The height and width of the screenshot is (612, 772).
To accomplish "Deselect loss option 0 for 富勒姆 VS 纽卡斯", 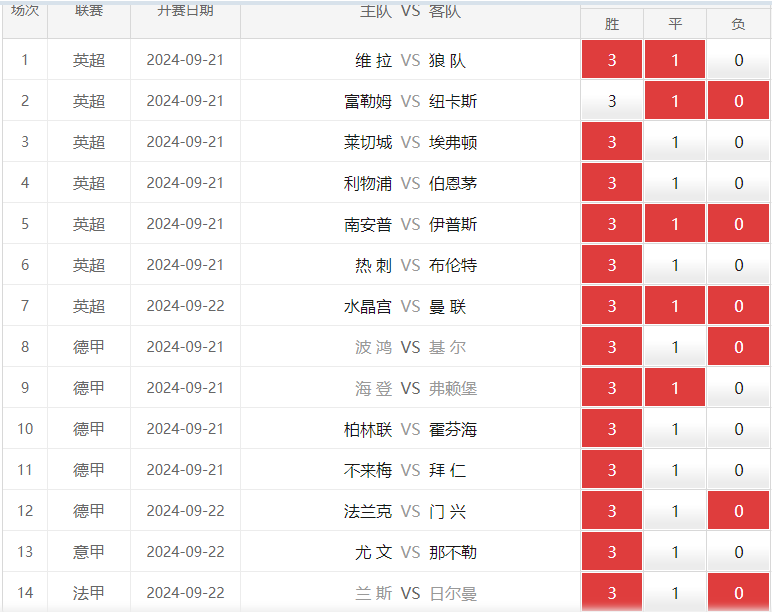I will 738,100.
